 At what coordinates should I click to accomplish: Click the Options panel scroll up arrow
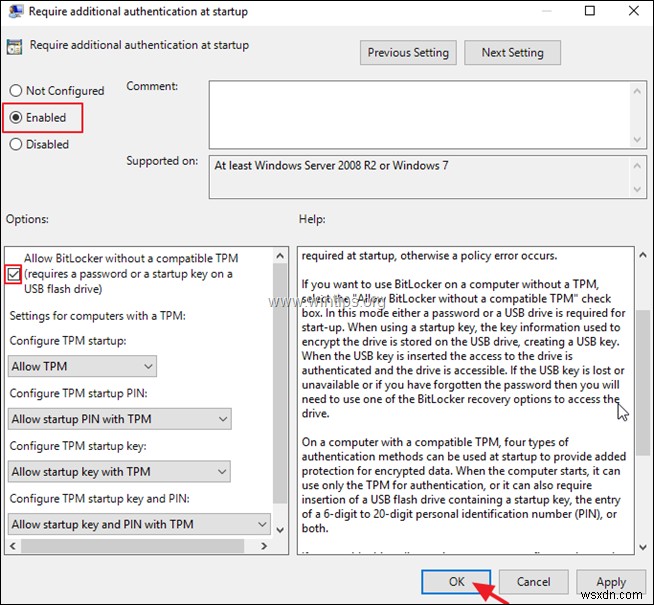click(280, 256)
